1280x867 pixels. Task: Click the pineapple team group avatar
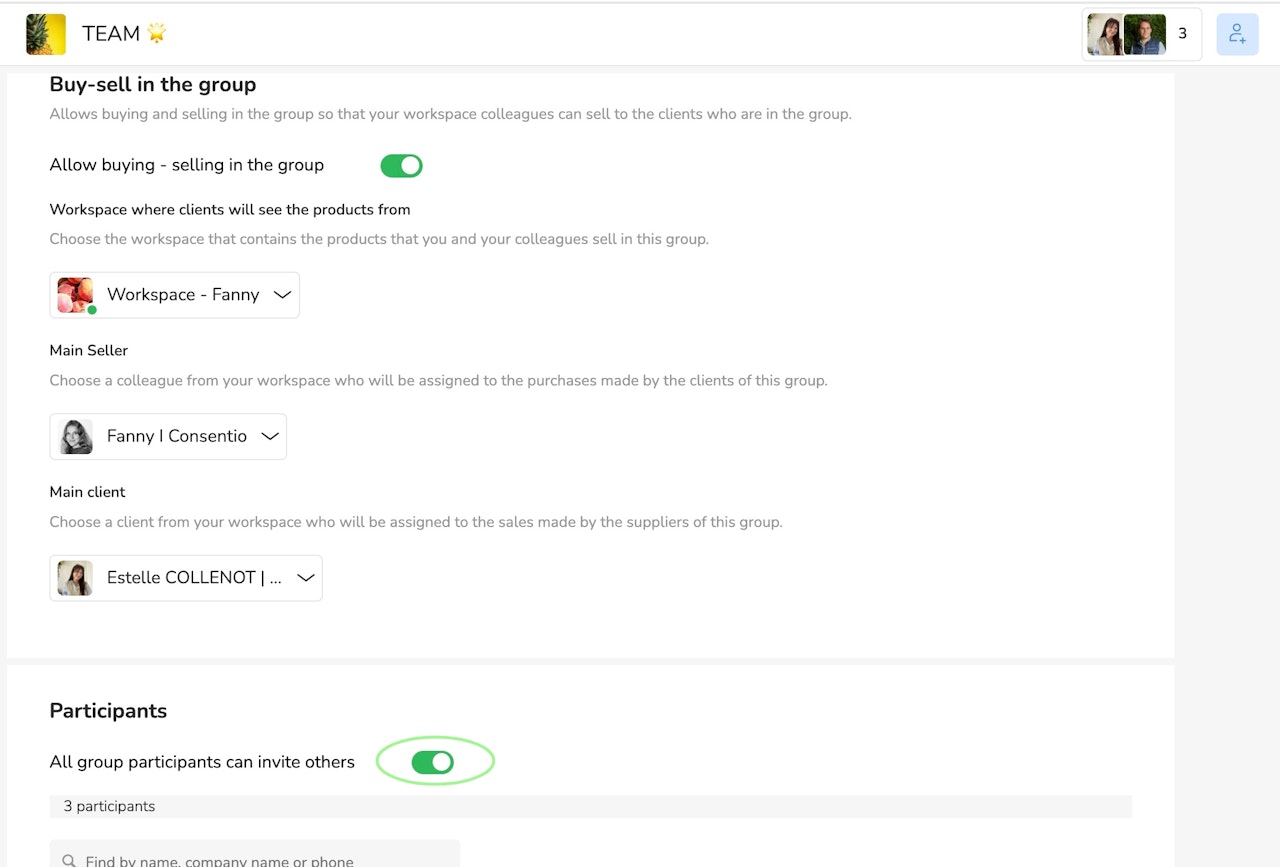point(46,34)
